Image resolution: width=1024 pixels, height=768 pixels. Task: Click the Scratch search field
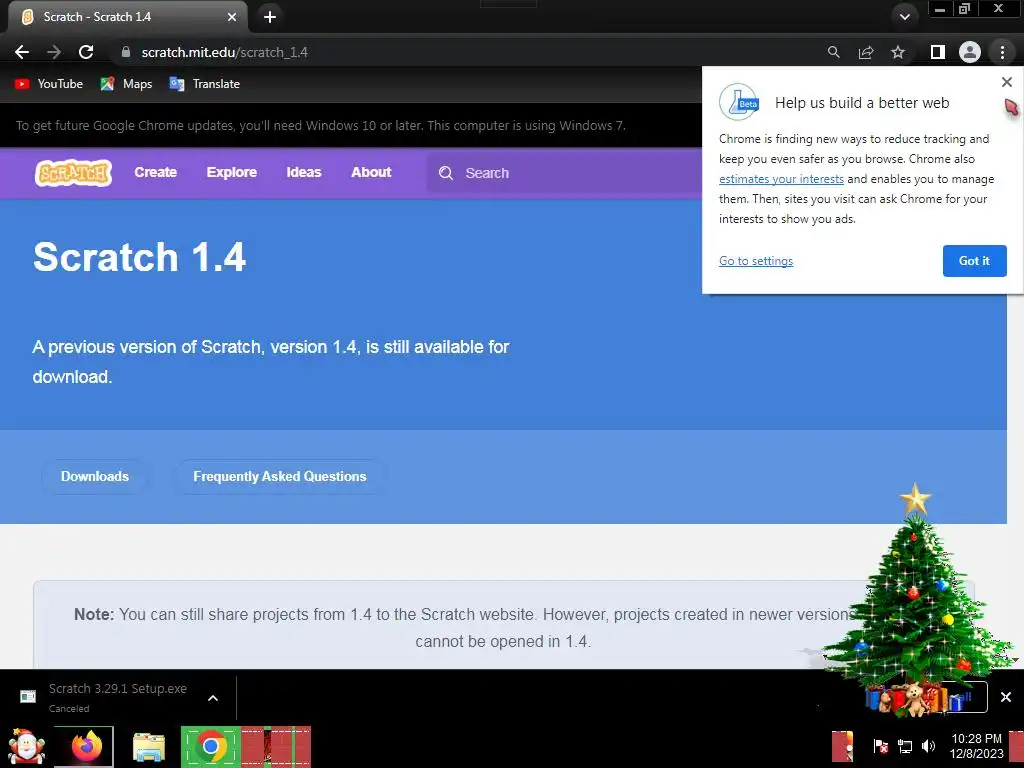pos(564,173)
